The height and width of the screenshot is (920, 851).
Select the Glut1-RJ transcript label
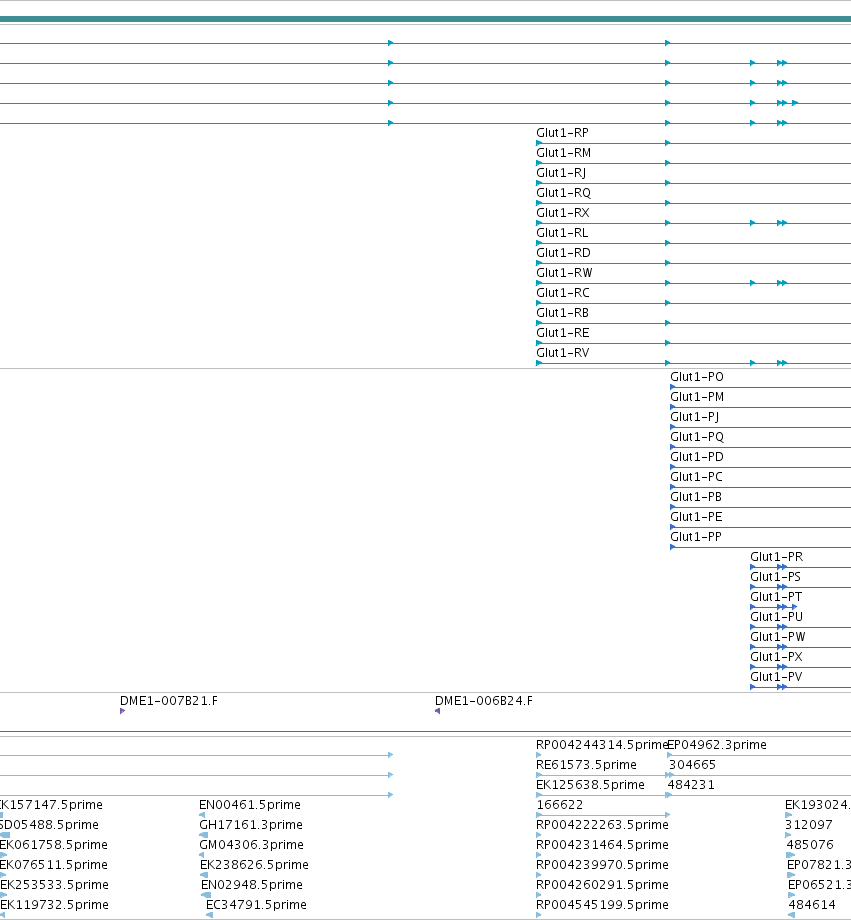tap(561, 173)
